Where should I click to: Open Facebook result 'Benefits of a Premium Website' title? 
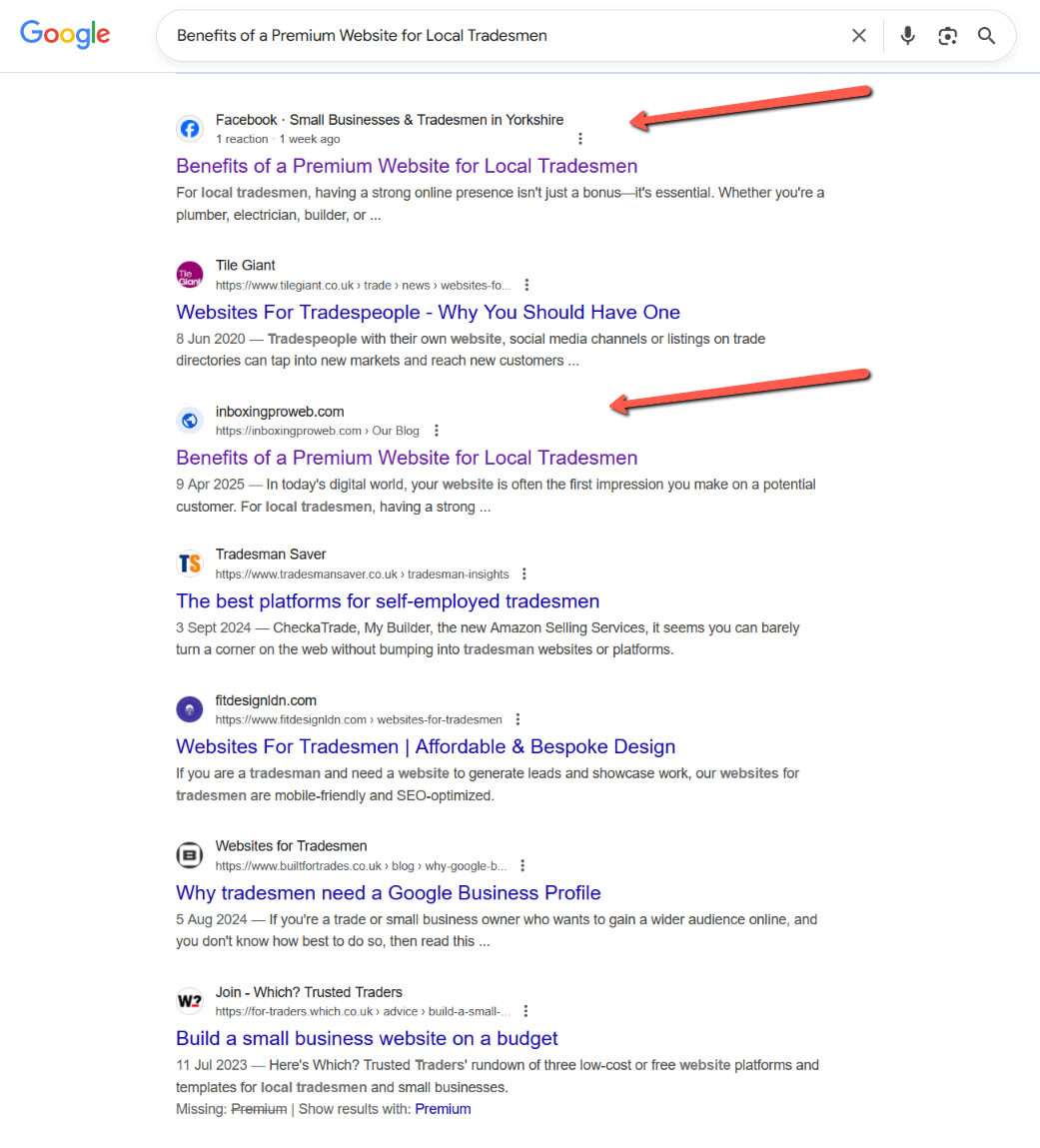[x=407, y=166]
